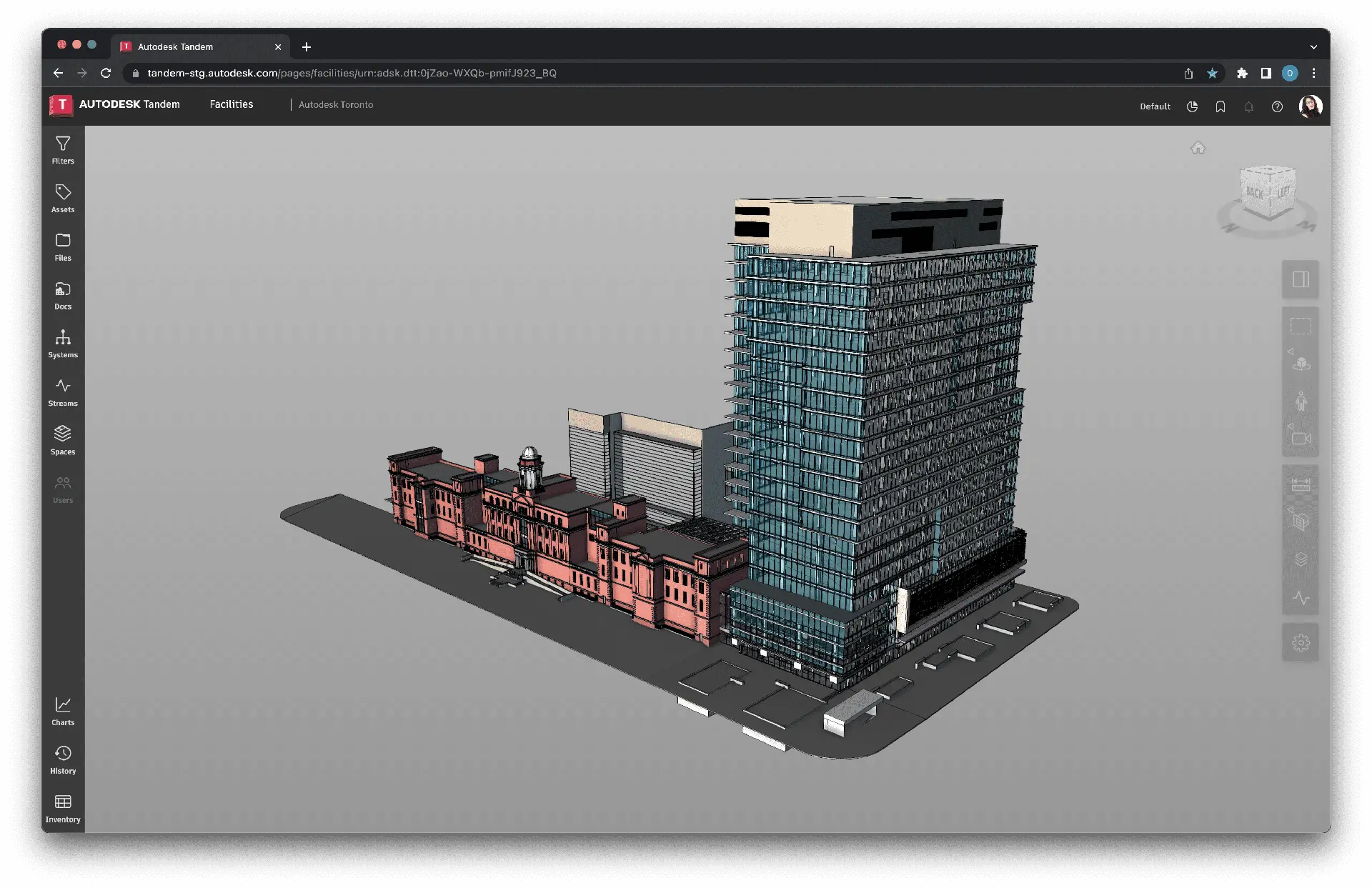Open the Systems panel

click(x=63, y=344)
